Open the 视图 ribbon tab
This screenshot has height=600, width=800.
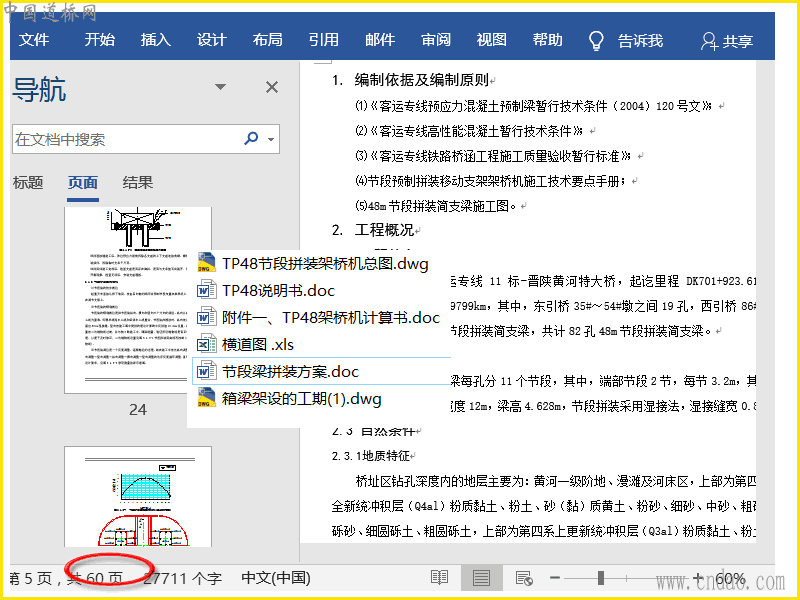tap(491, 40)
